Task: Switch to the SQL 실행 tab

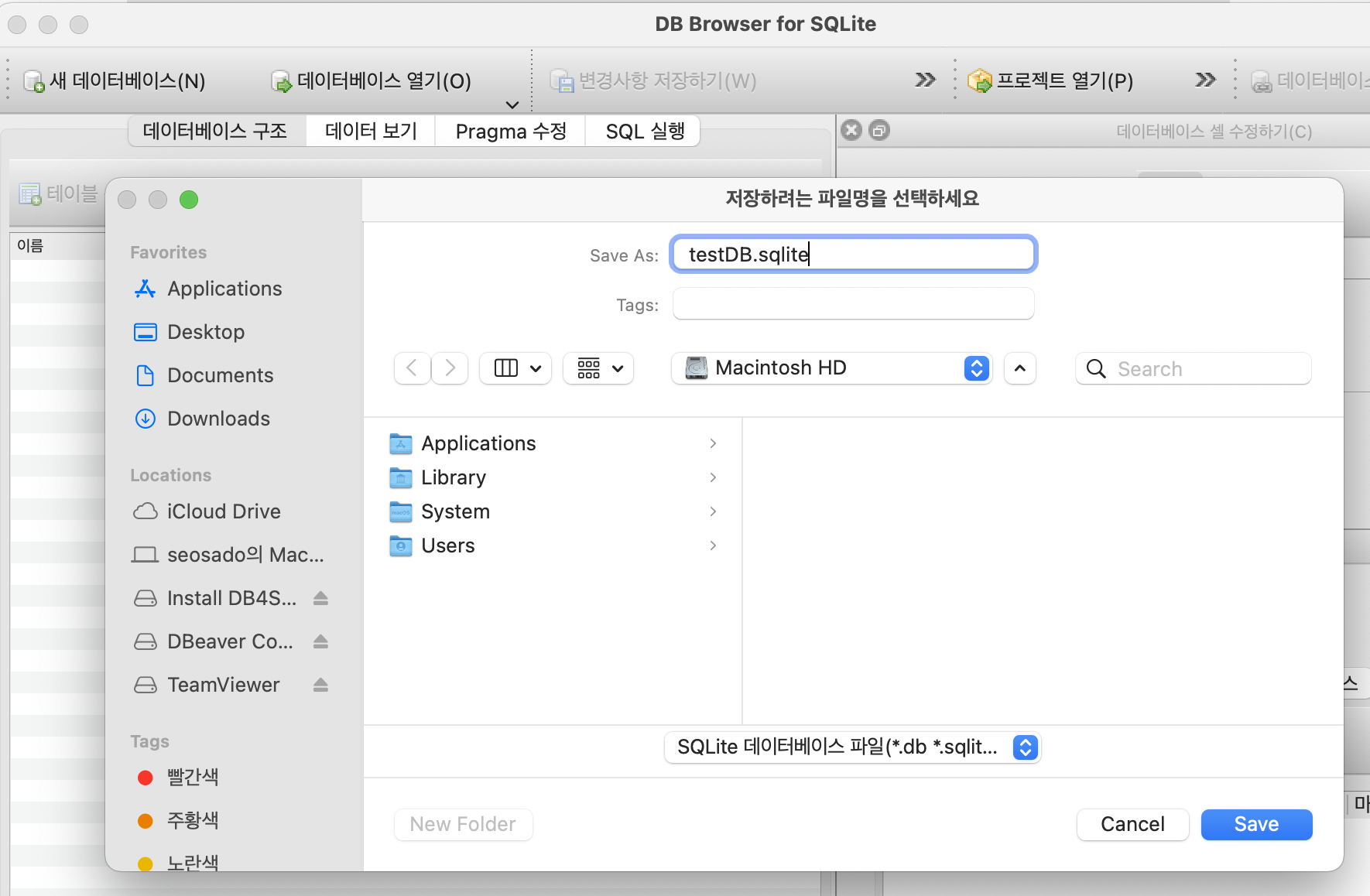Action: click(x=645, y=131)
